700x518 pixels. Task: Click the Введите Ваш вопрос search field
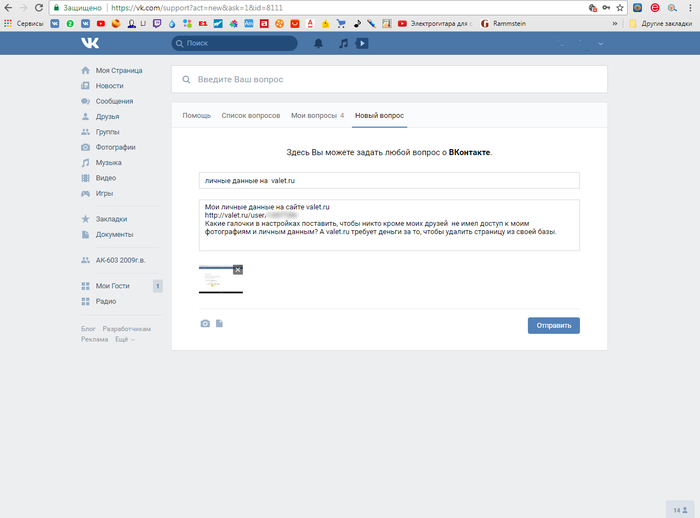(x=390, y=80)
